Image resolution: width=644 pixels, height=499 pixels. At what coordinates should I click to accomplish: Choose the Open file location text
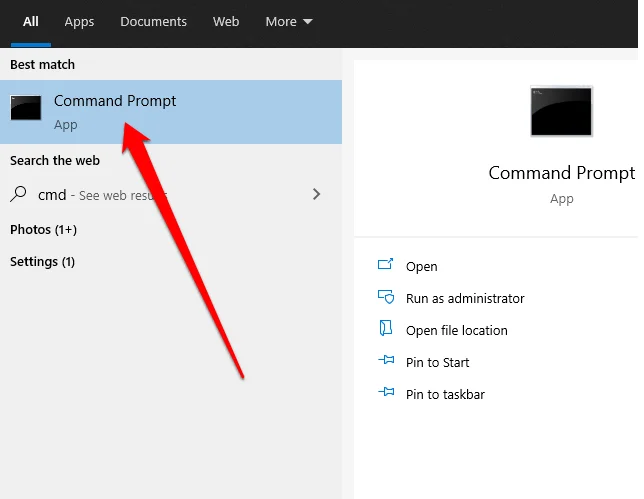click(457, 330)
